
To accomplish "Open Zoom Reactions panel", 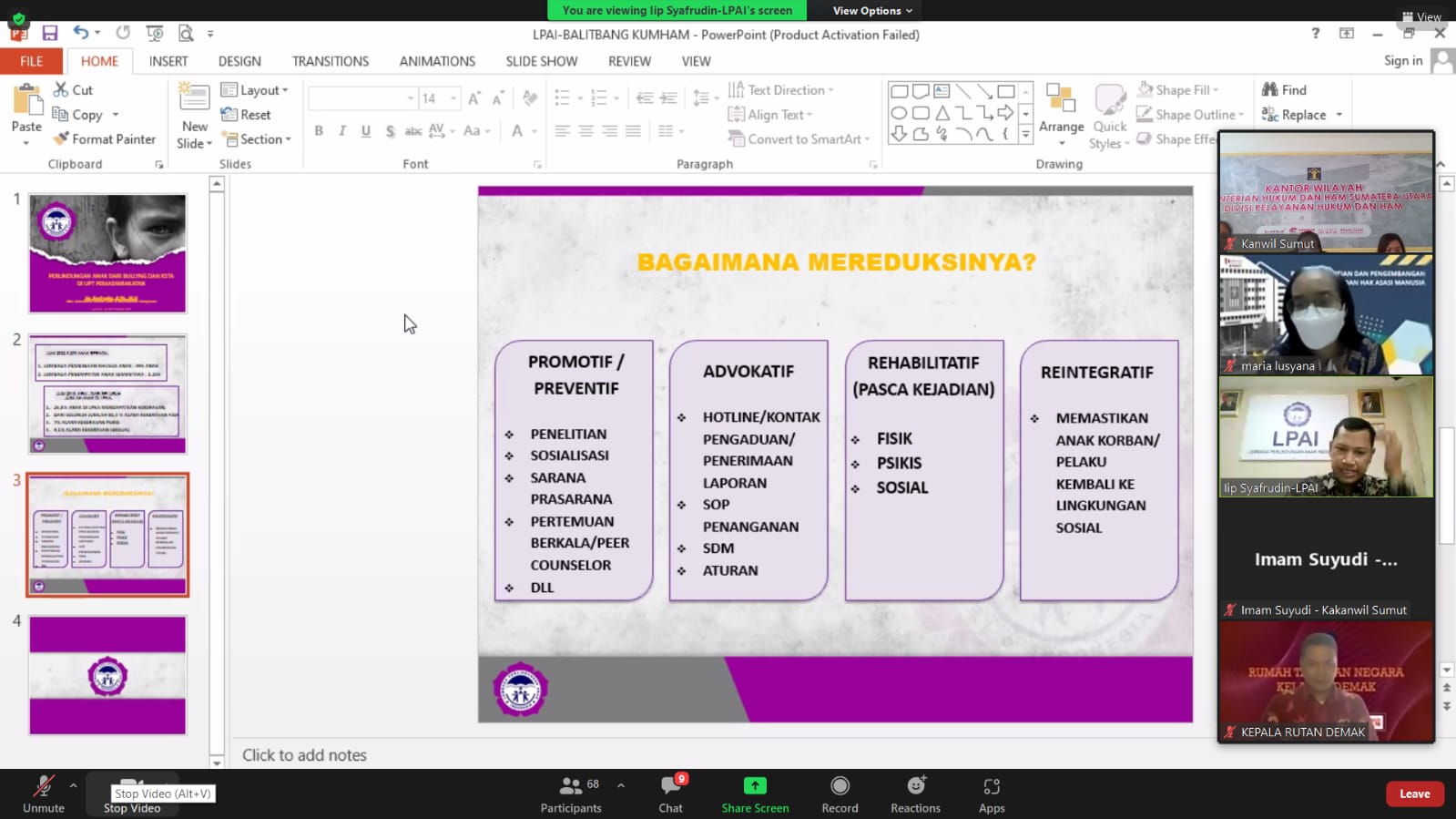I will [915, 793].
